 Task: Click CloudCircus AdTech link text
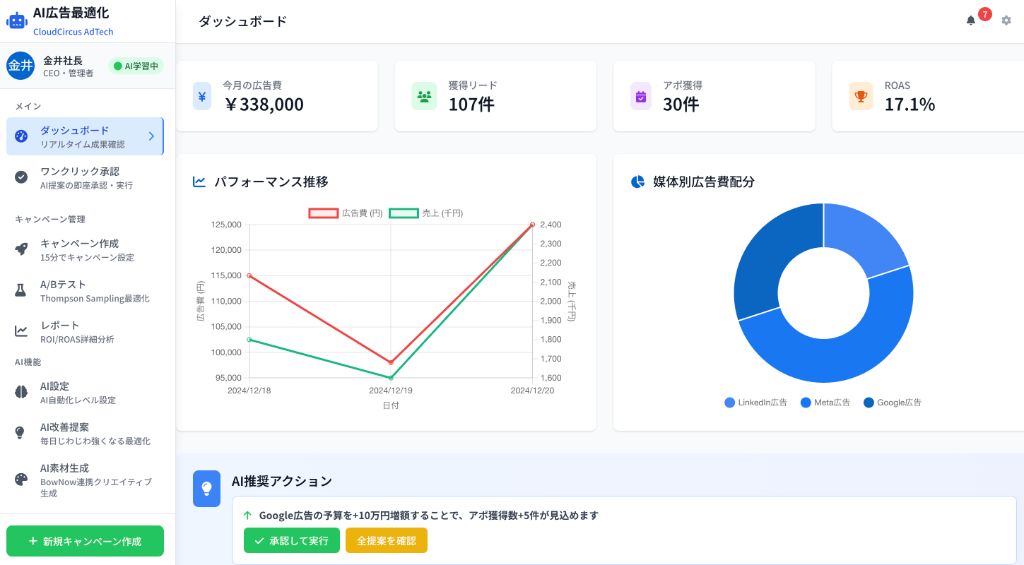73,31
